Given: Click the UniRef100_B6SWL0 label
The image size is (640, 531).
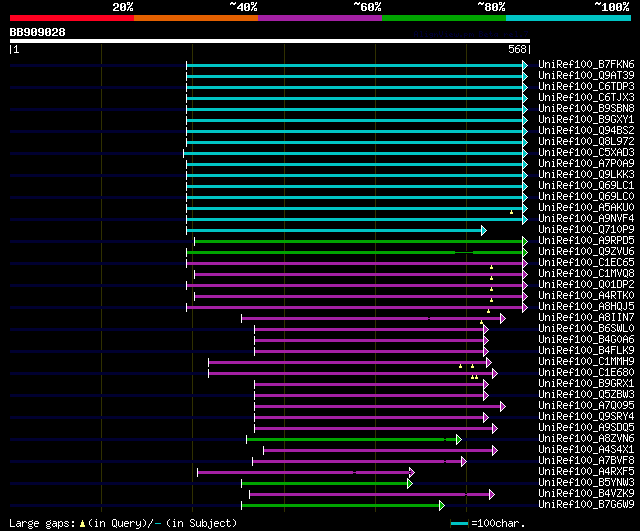Looking at the screenshot, I should pyautogui.click(x=586, y=329).
